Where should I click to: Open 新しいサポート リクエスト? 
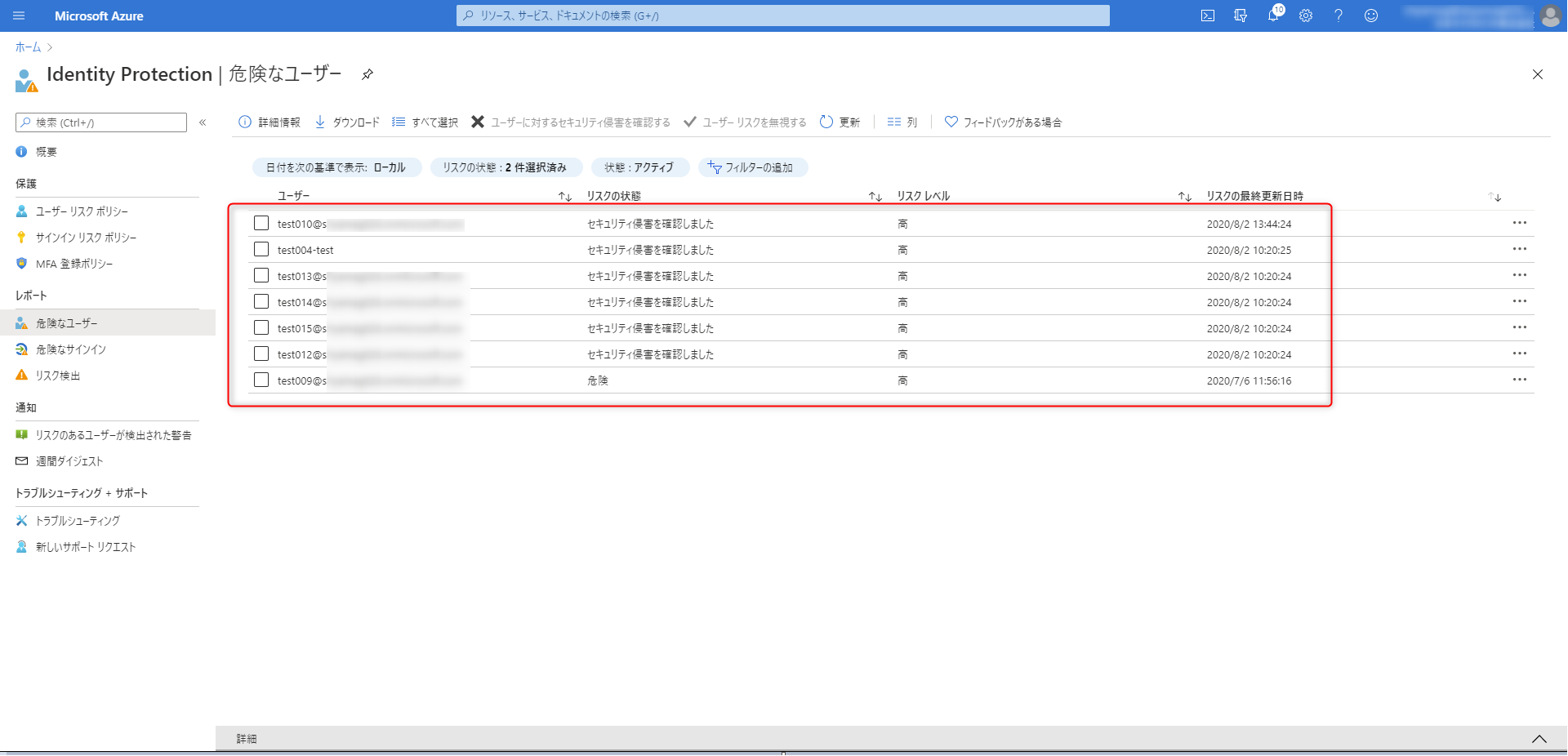pyautogui.click(x=86, y=547)
